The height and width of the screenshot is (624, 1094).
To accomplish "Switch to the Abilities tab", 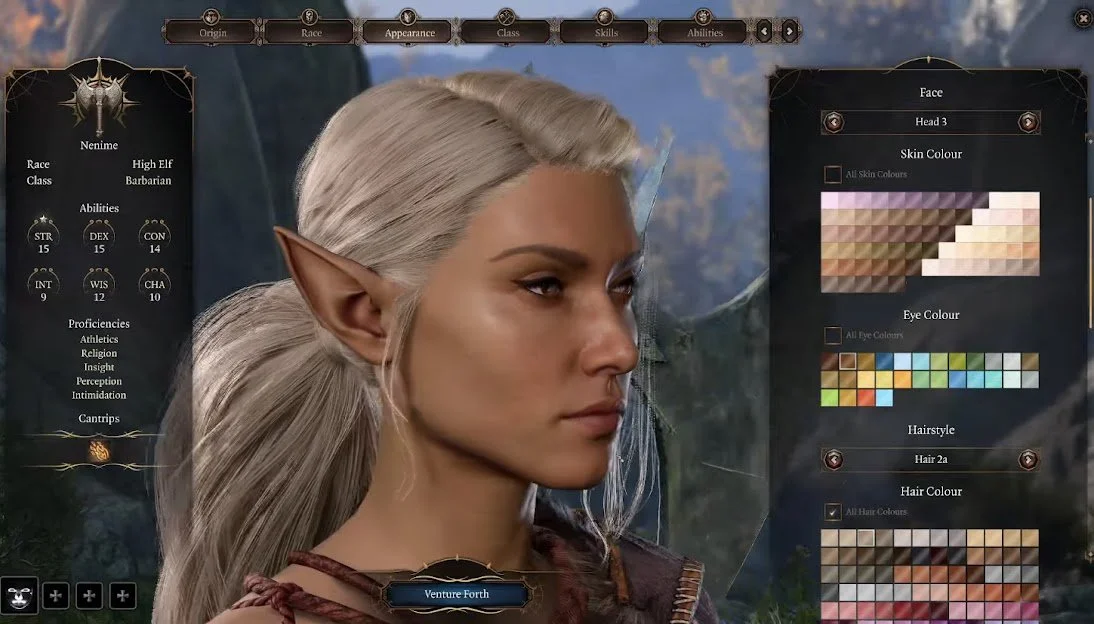I will click(705, 32).
